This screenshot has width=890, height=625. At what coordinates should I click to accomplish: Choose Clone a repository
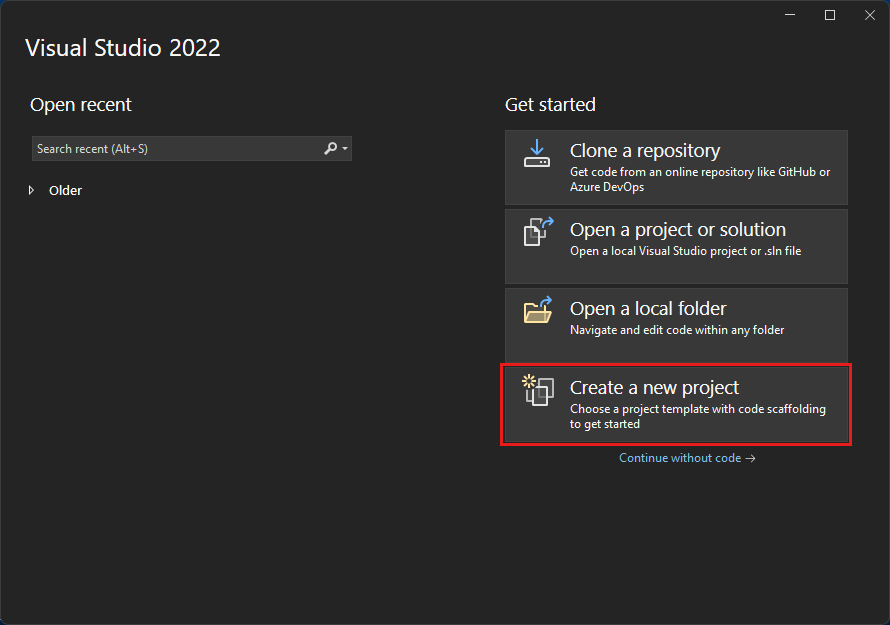(676, 167)
